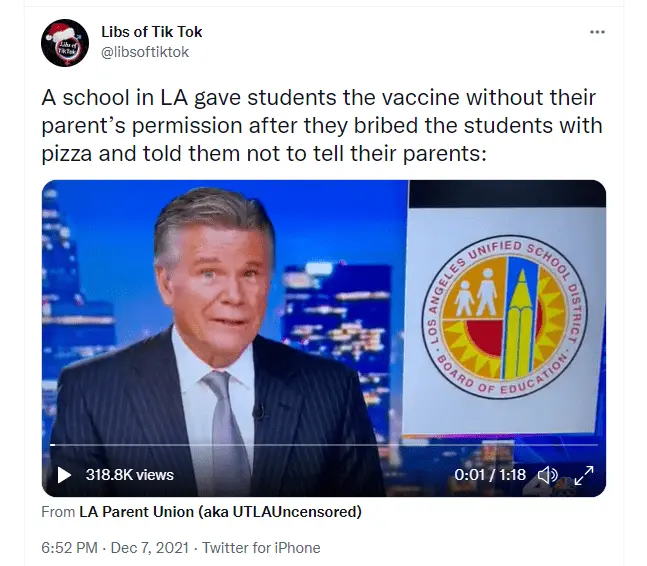Click the From label below the video
The height and width of the screenshot is (566, 647).
click(58, 512)
